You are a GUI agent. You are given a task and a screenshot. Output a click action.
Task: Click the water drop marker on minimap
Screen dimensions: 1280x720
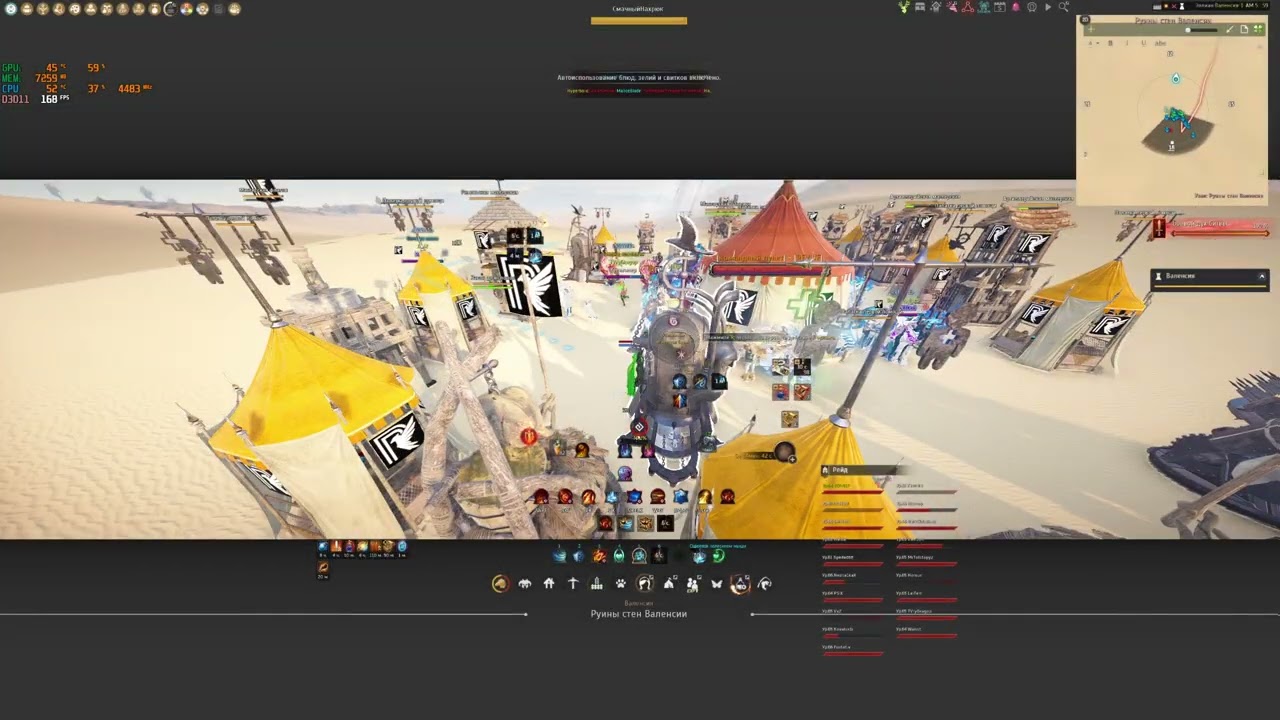1176,78
